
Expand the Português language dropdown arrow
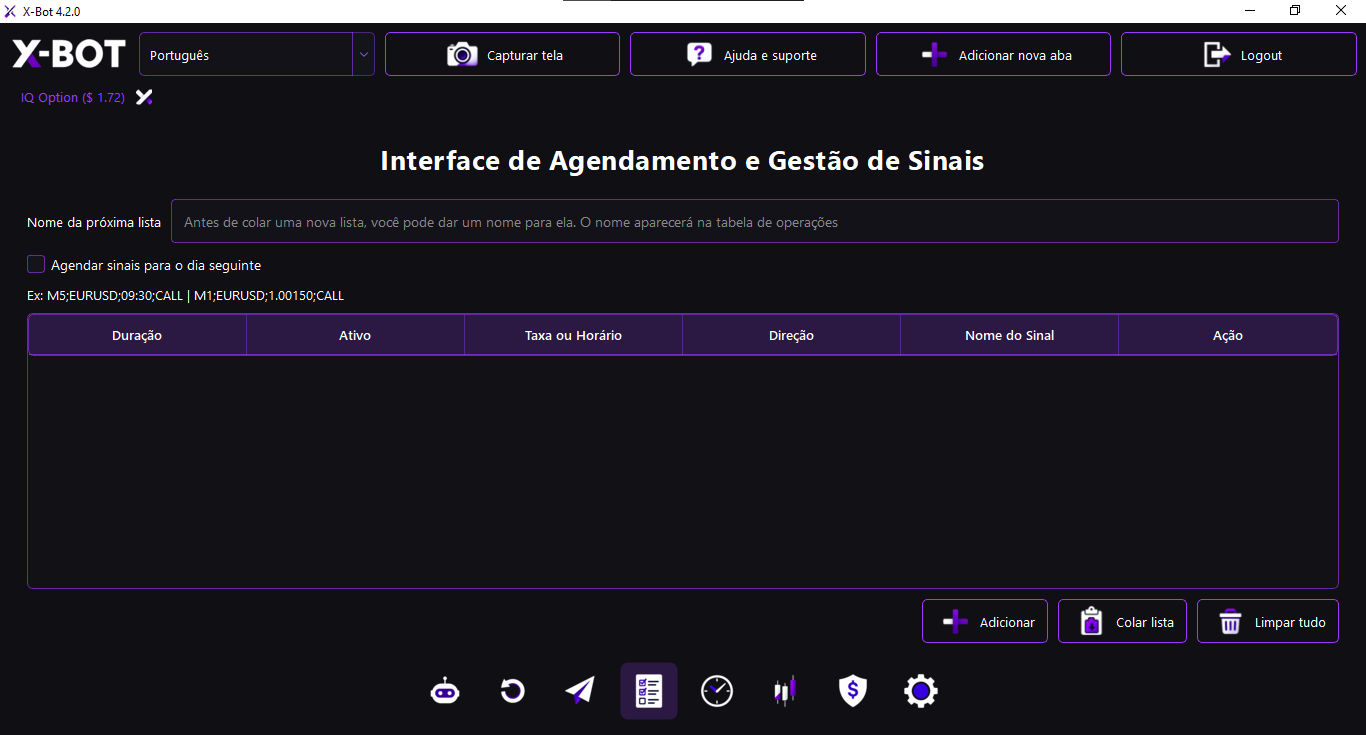point(363,55)
